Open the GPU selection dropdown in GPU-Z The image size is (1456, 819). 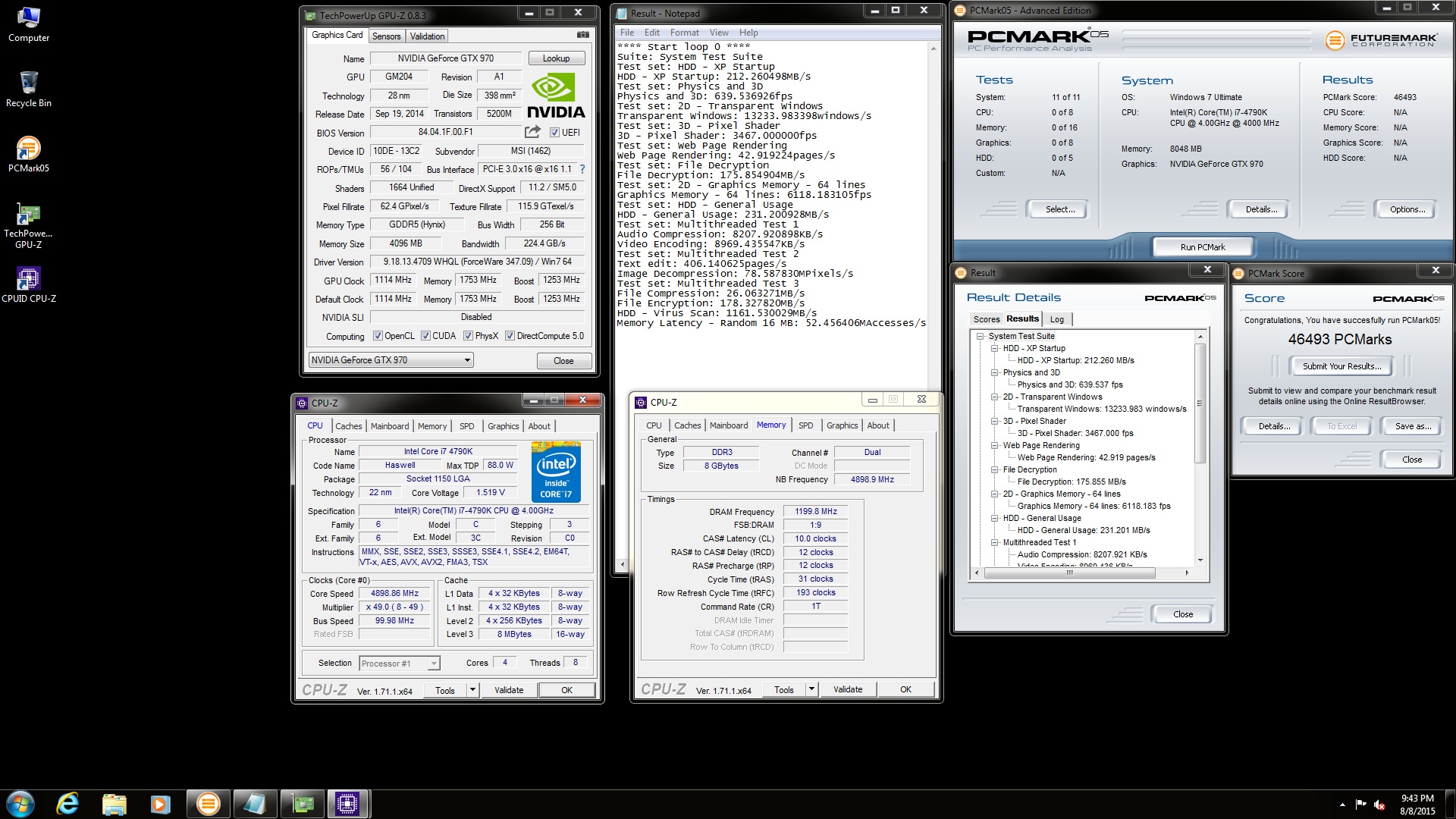(391, 360)
